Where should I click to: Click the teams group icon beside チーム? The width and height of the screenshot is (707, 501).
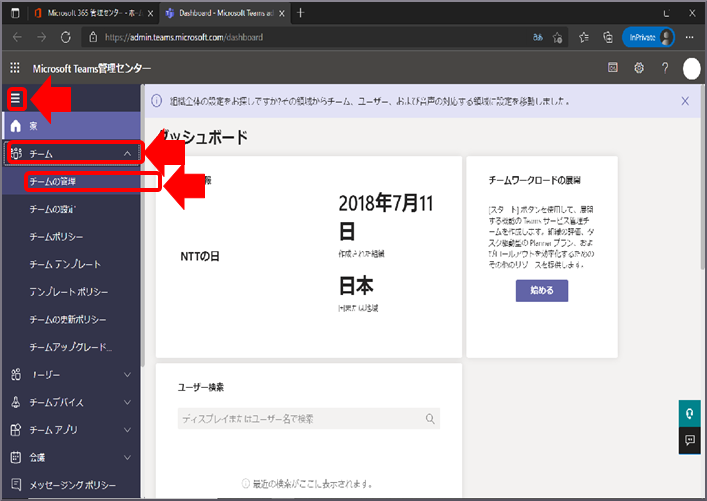pos(16,153)
